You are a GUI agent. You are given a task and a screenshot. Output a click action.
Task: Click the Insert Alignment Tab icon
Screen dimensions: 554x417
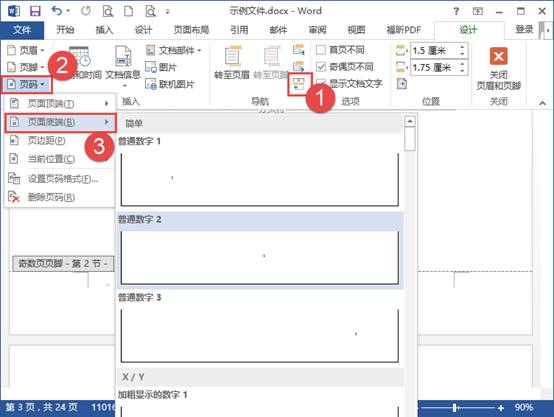tap(402, 84)
